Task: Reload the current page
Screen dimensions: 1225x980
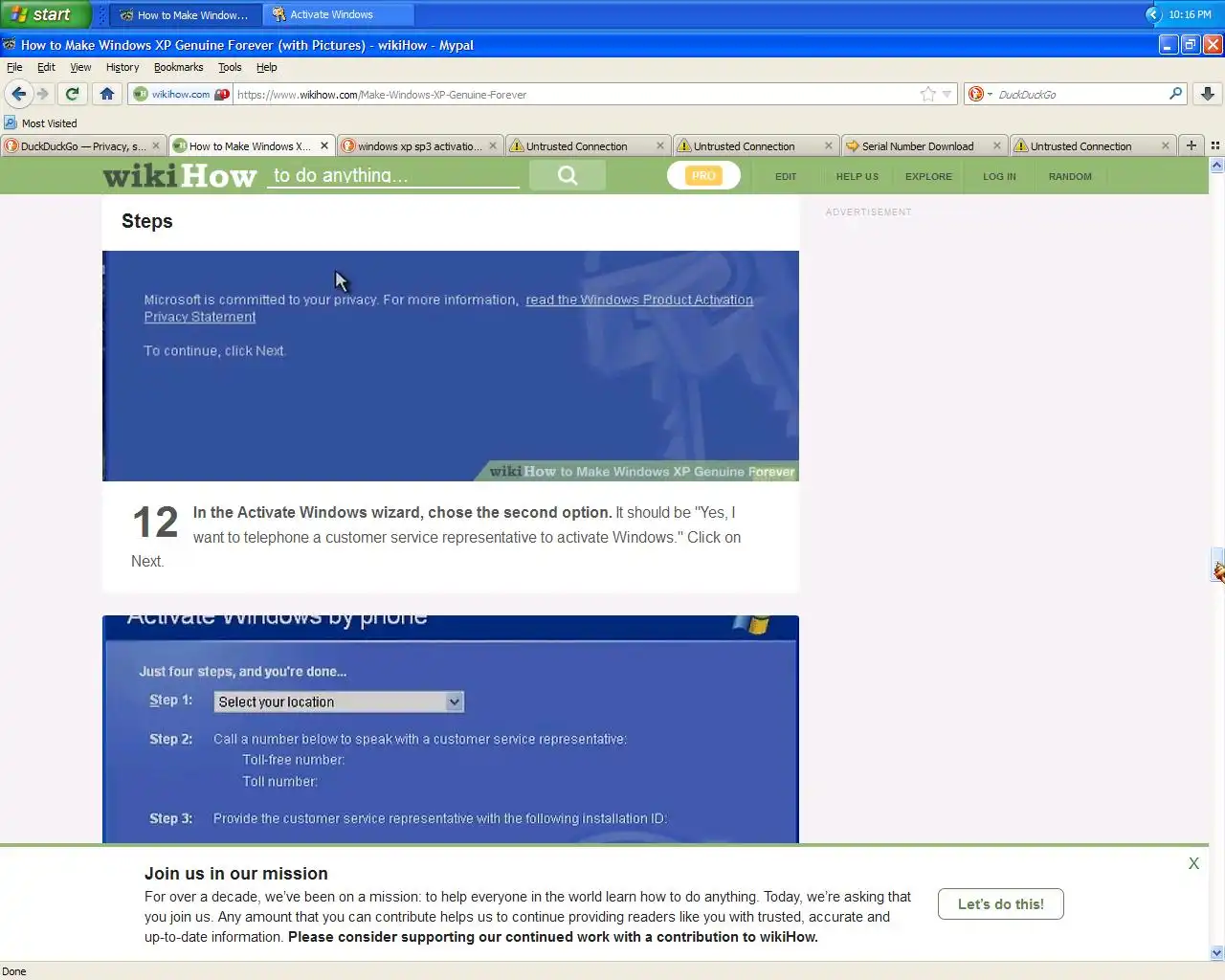Action: pos(72,94)
